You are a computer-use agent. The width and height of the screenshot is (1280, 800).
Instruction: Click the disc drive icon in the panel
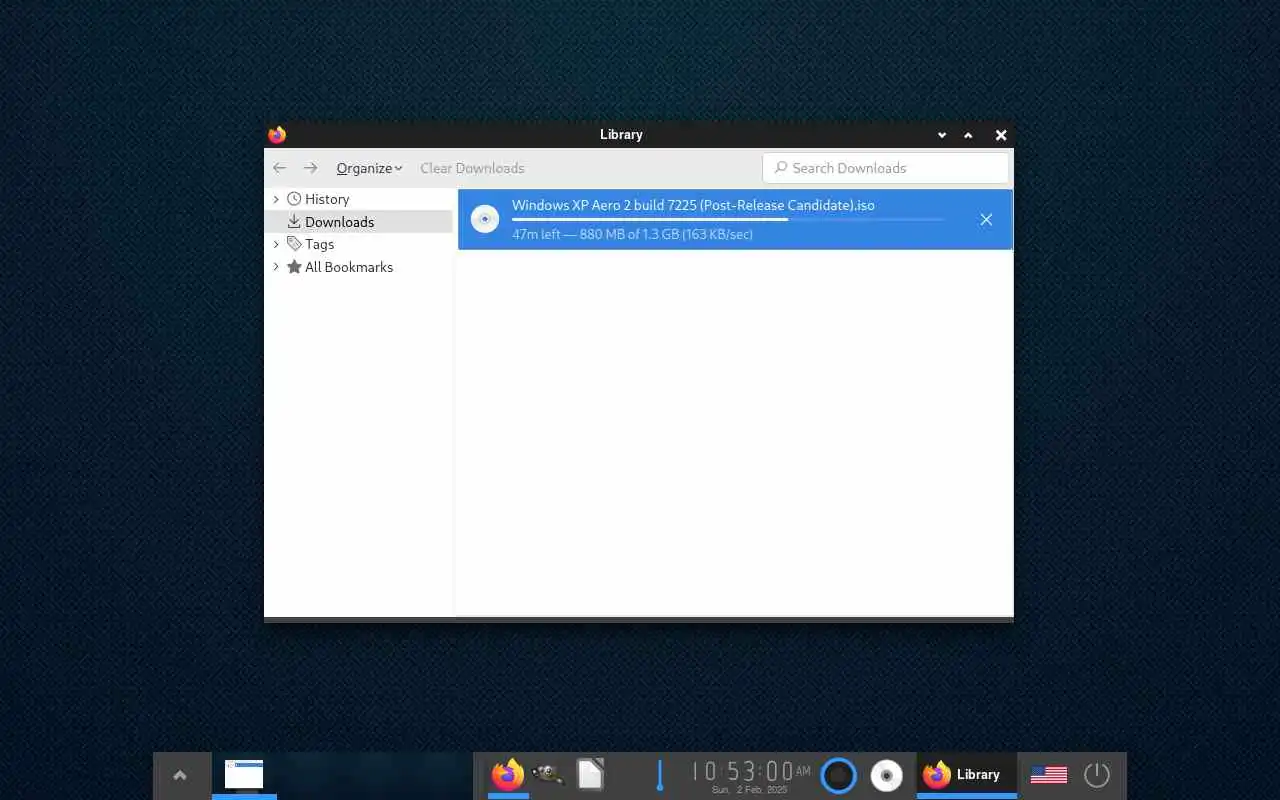pos(886,775)
